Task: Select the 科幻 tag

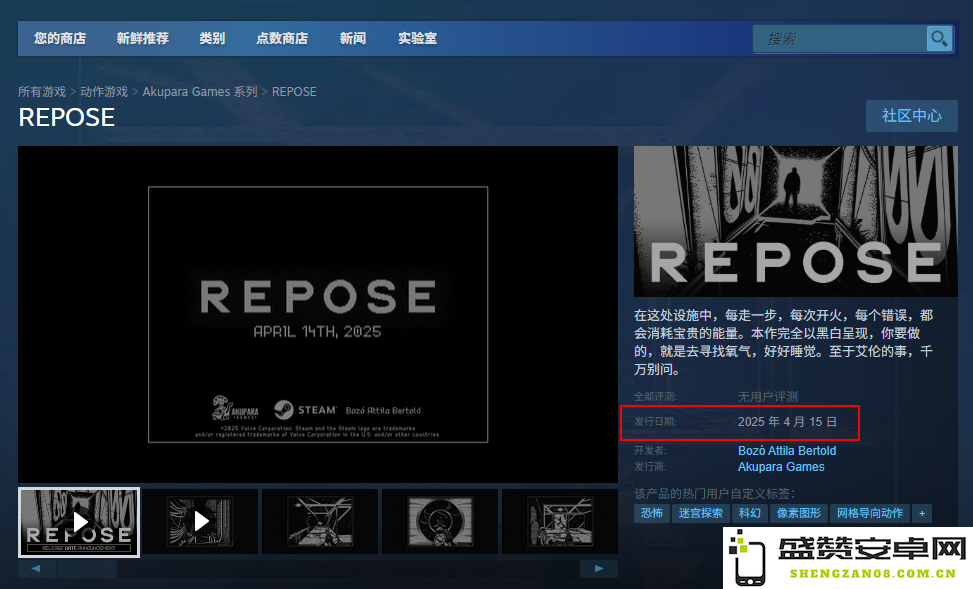Action: [x=750, y=513]
